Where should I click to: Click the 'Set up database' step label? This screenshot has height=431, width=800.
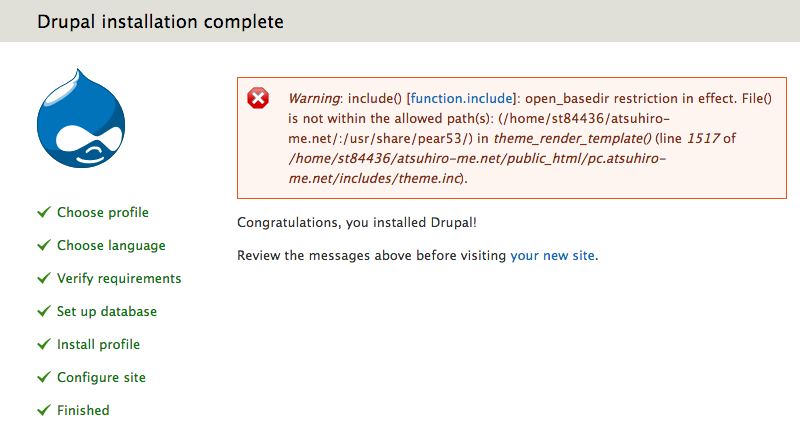[107, 311]
